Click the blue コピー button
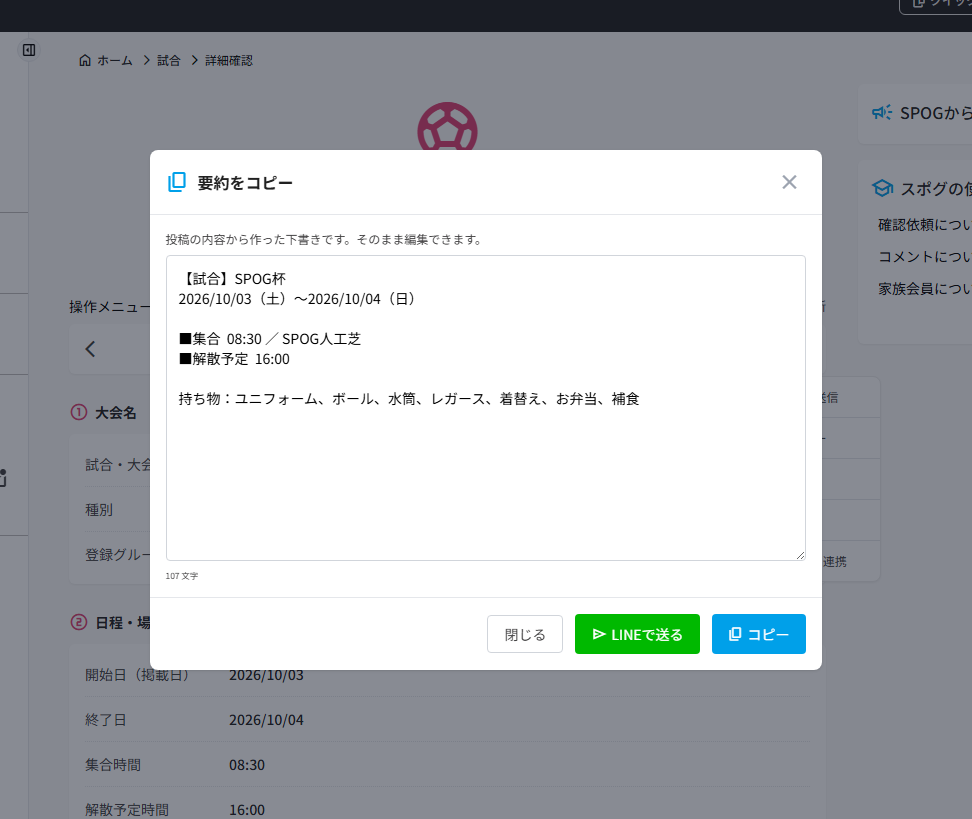Viewport: 972px width, 819px height. 759,634
